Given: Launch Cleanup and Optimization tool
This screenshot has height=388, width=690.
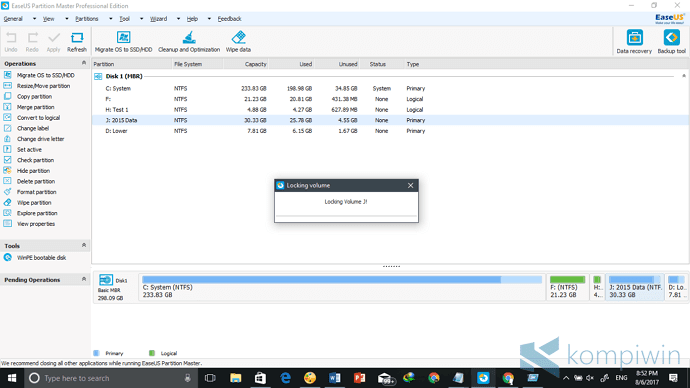Looking at the screenshot, I should (x=189, y=42).
